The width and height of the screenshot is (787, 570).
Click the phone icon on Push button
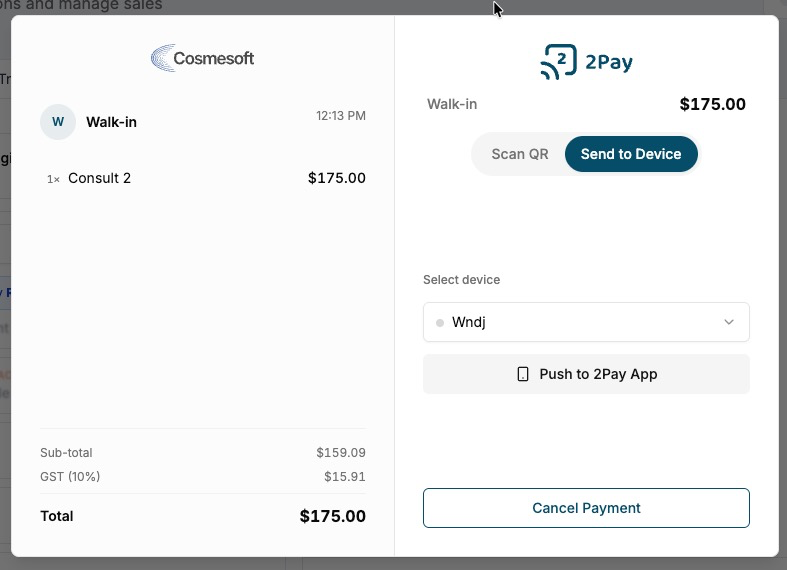pyautogui.click(x=522, y=374)
